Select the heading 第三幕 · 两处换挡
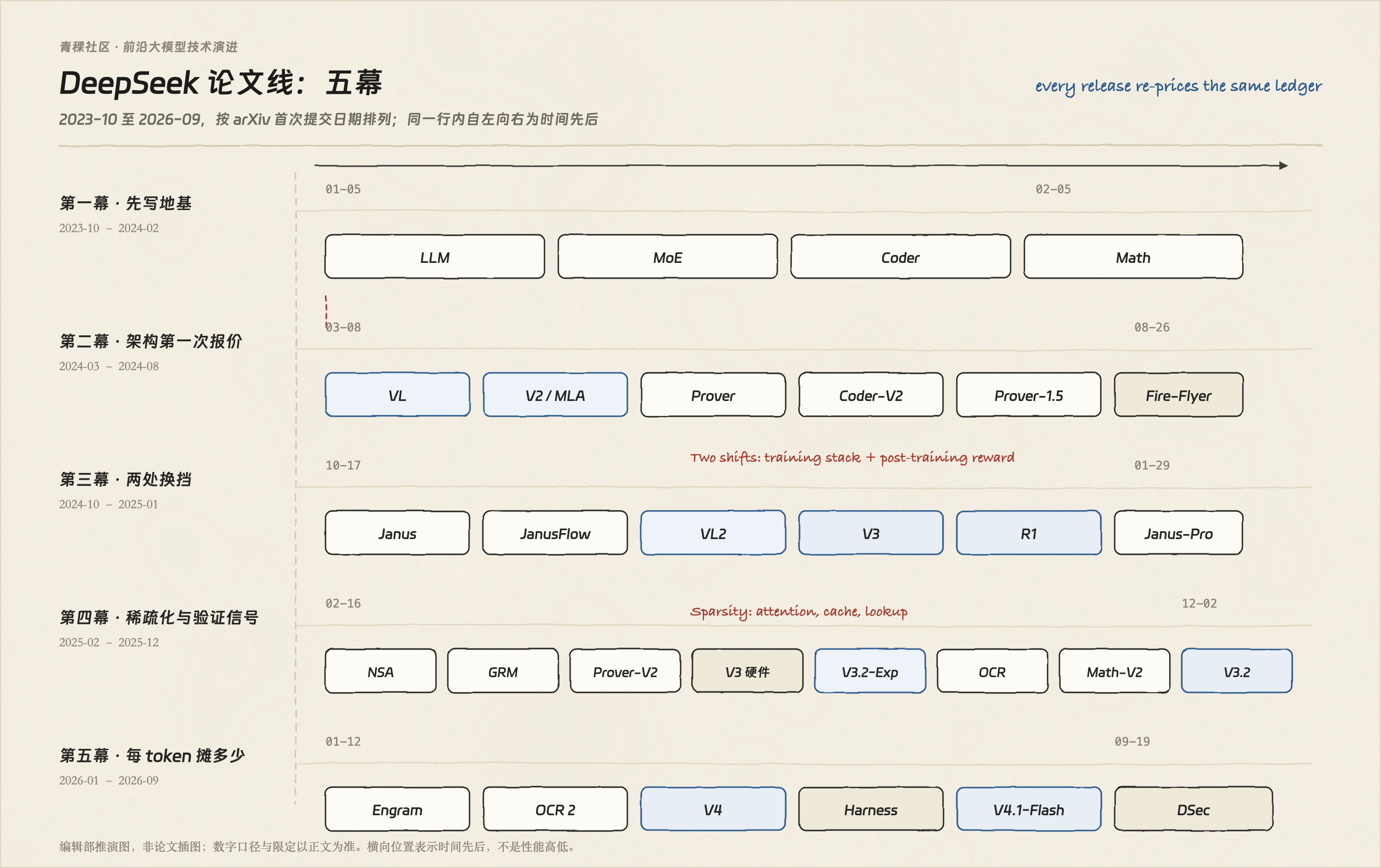 point(126,479)
